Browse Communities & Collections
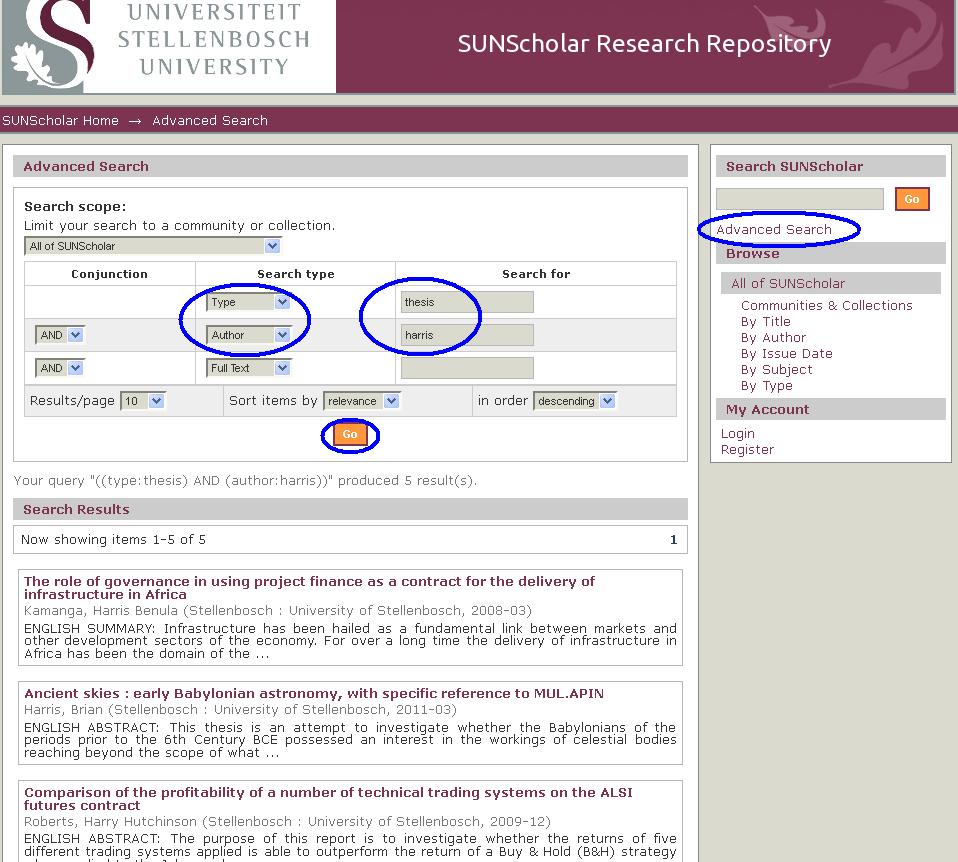 [827, 305]
